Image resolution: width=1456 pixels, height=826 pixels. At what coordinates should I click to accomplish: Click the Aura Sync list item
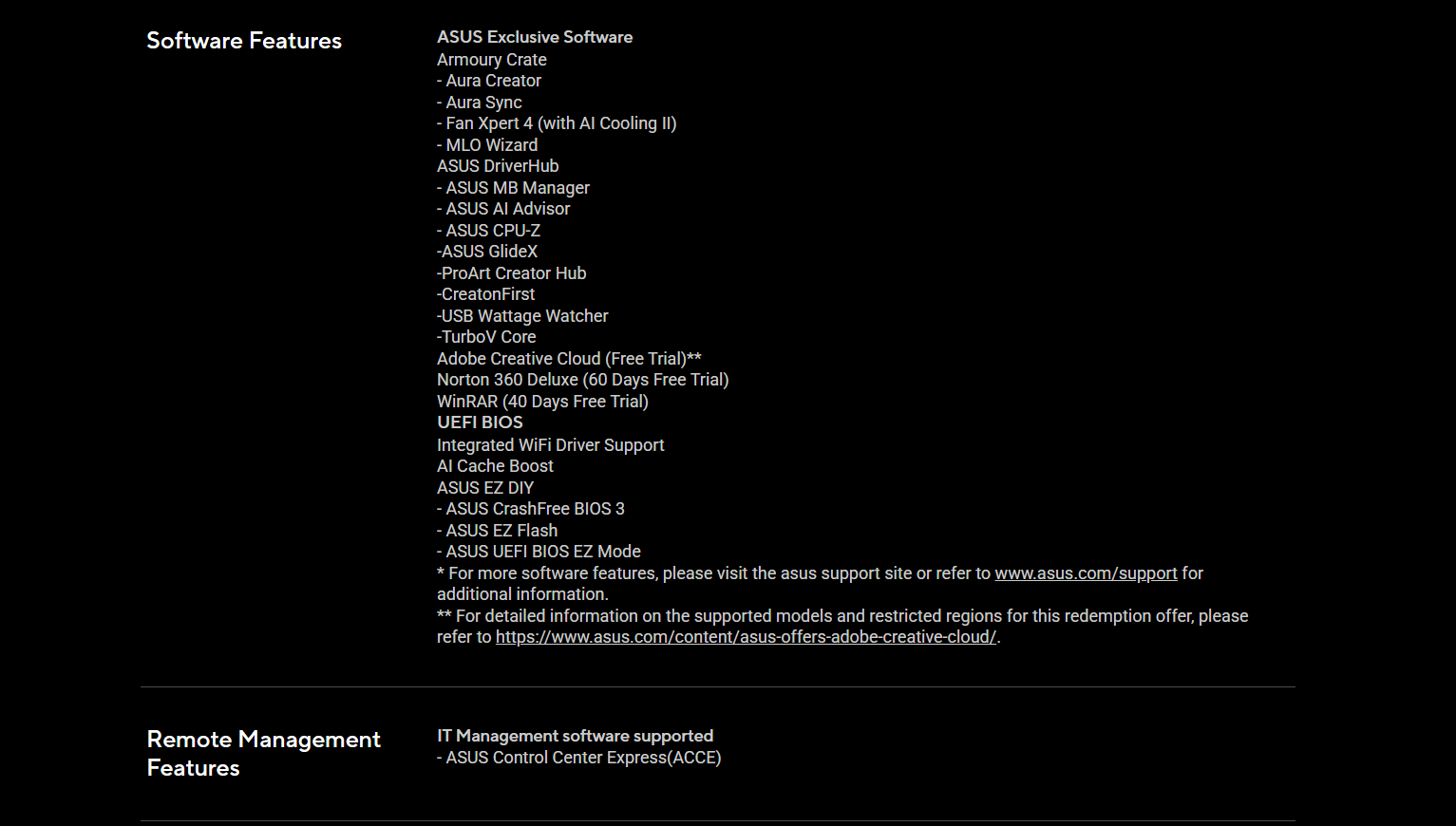483,103
